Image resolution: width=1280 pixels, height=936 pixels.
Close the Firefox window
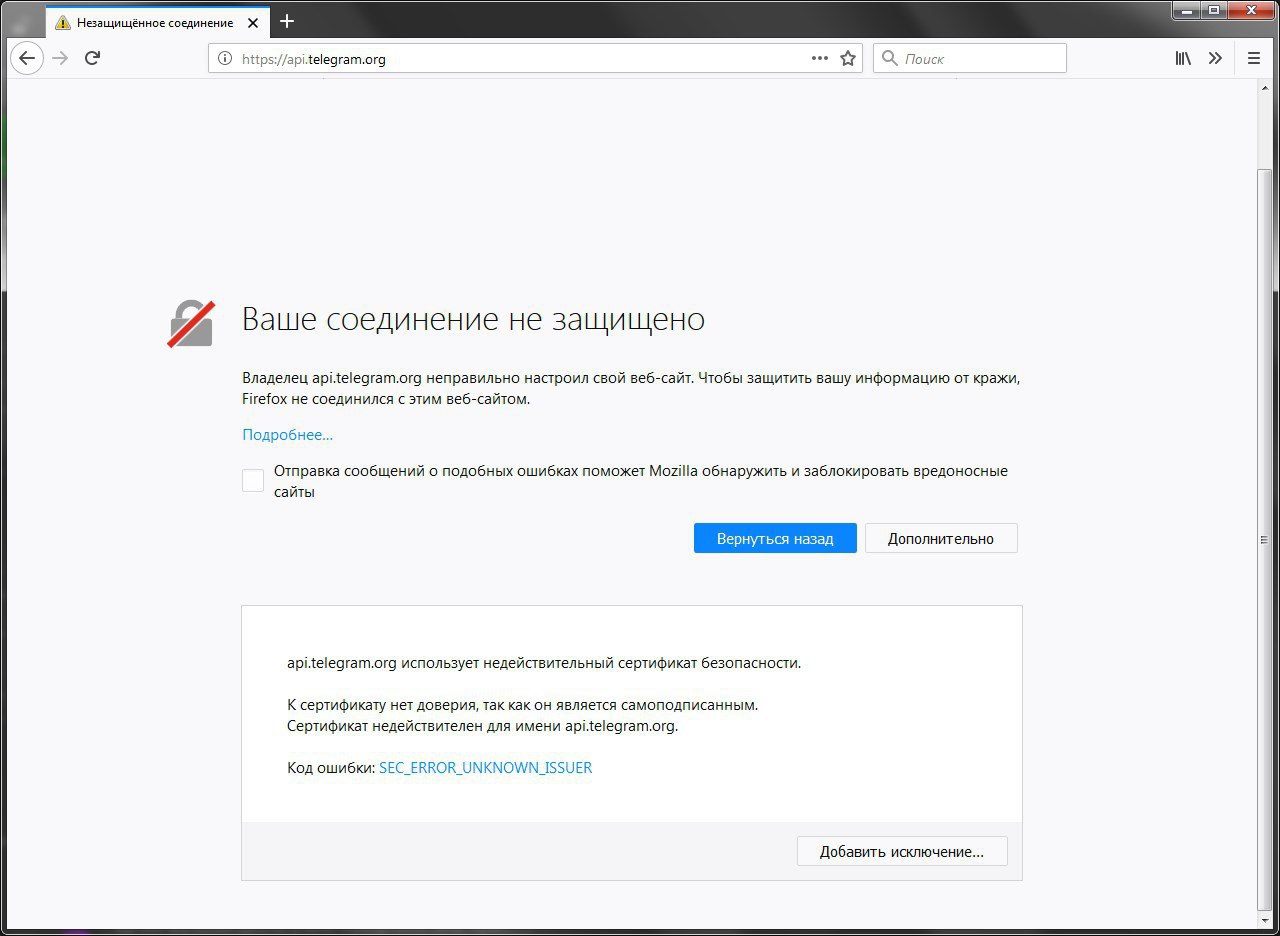1251,10
